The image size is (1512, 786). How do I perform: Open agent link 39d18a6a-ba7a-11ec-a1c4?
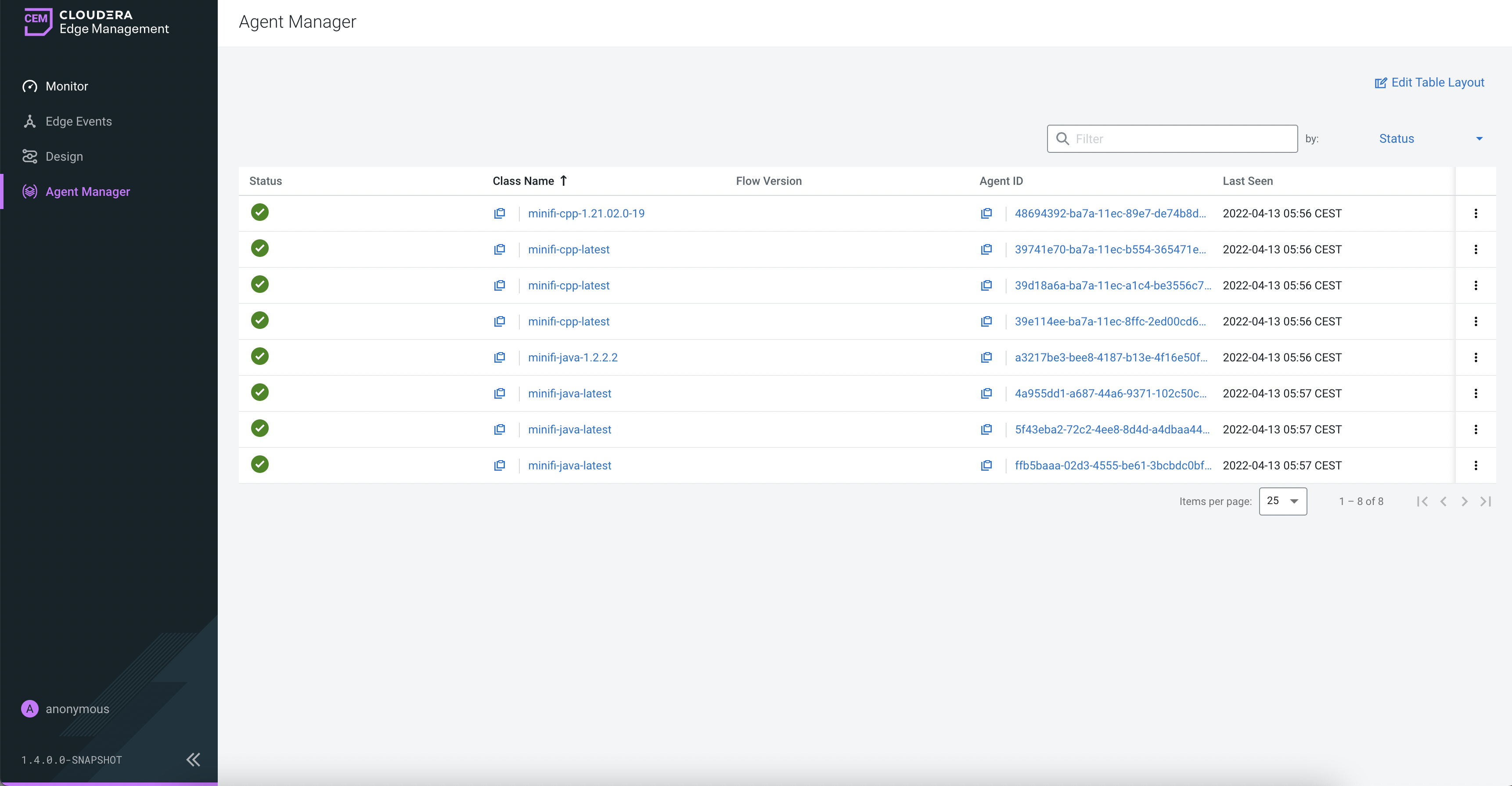coord(1112,286)
